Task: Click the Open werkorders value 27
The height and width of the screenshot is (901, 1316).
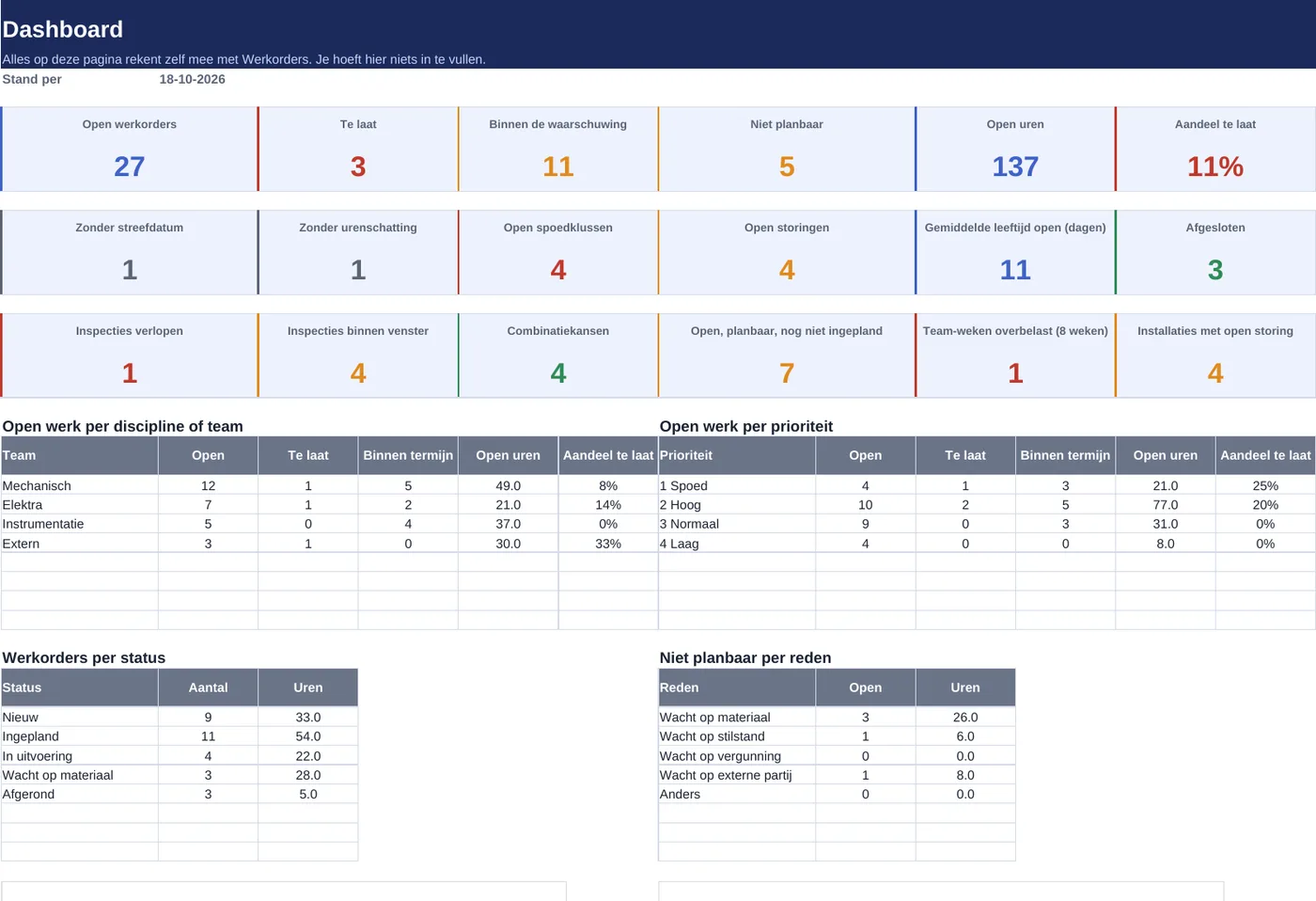Action: (x=130, y=166)
